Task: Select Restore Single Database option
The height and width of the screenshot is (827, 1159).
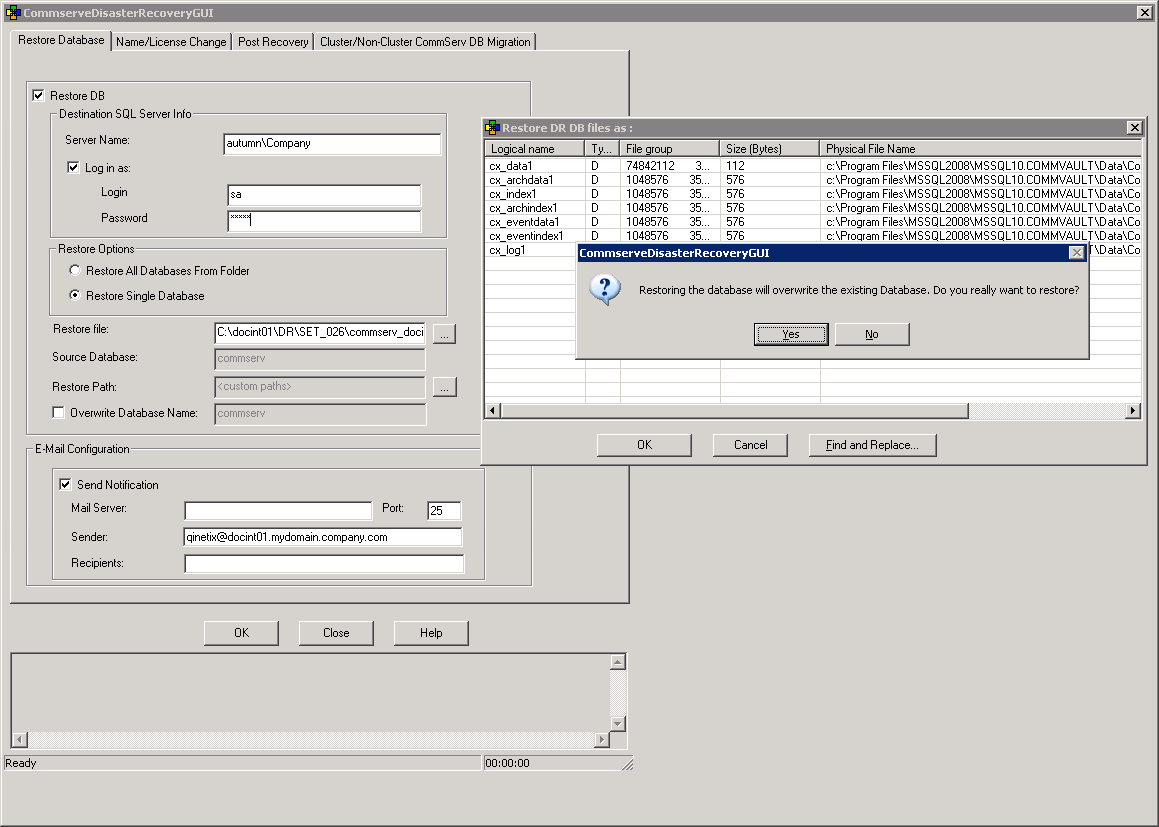Action: coord(75,296)
